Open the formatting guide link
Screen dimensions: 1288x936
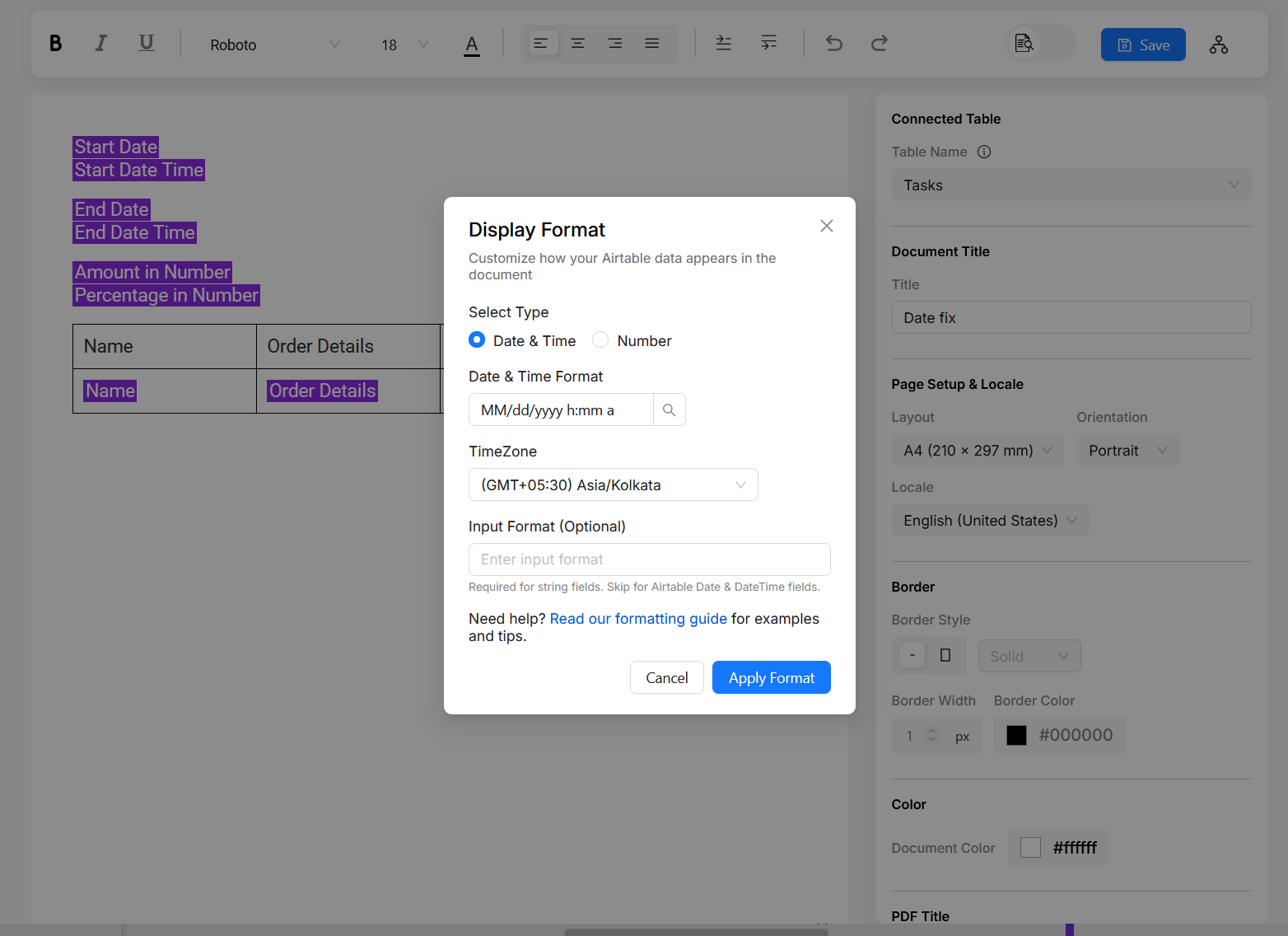tap(638, 618)
